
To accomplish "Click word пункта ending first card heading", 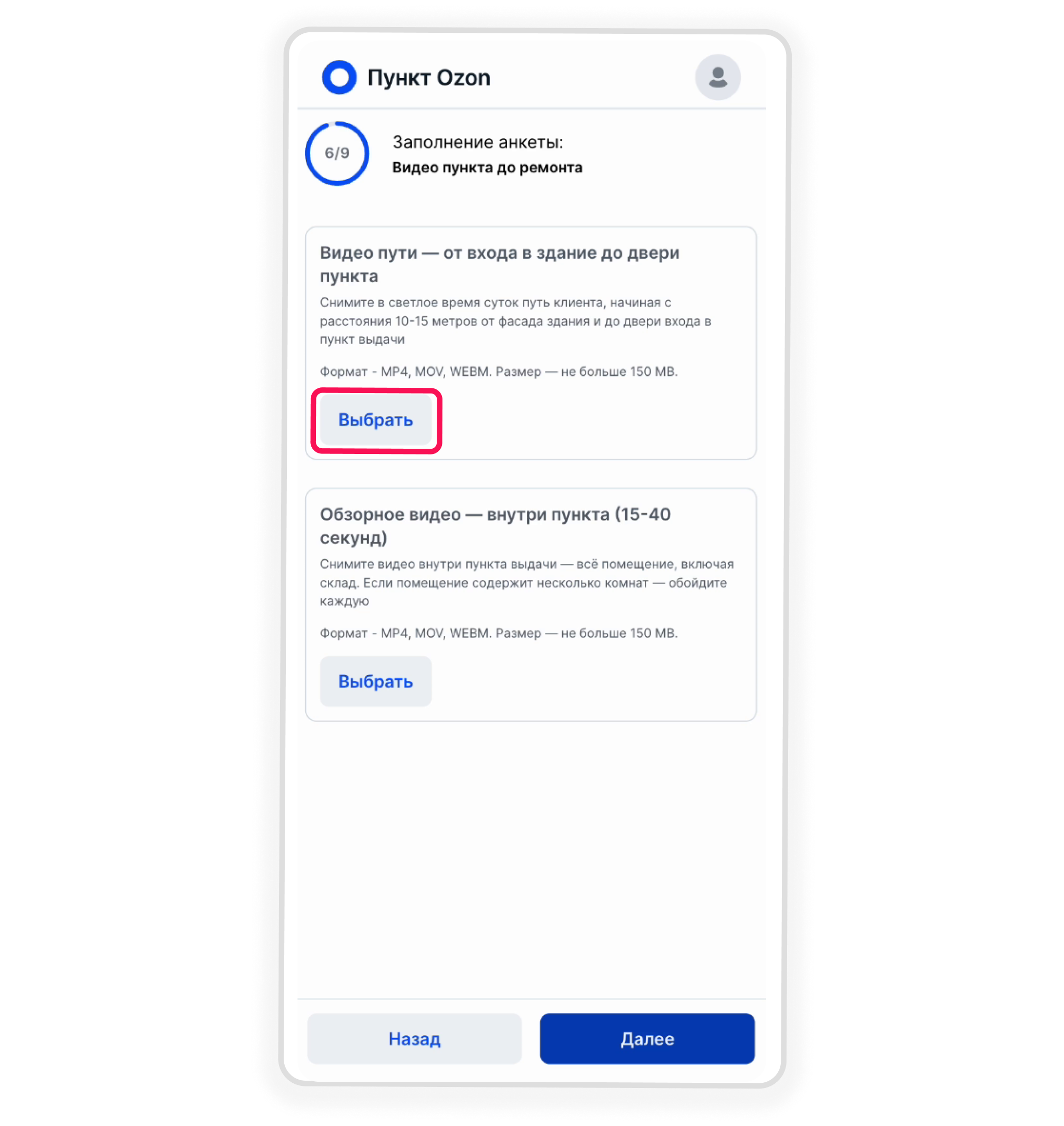I will pos(349,277).
